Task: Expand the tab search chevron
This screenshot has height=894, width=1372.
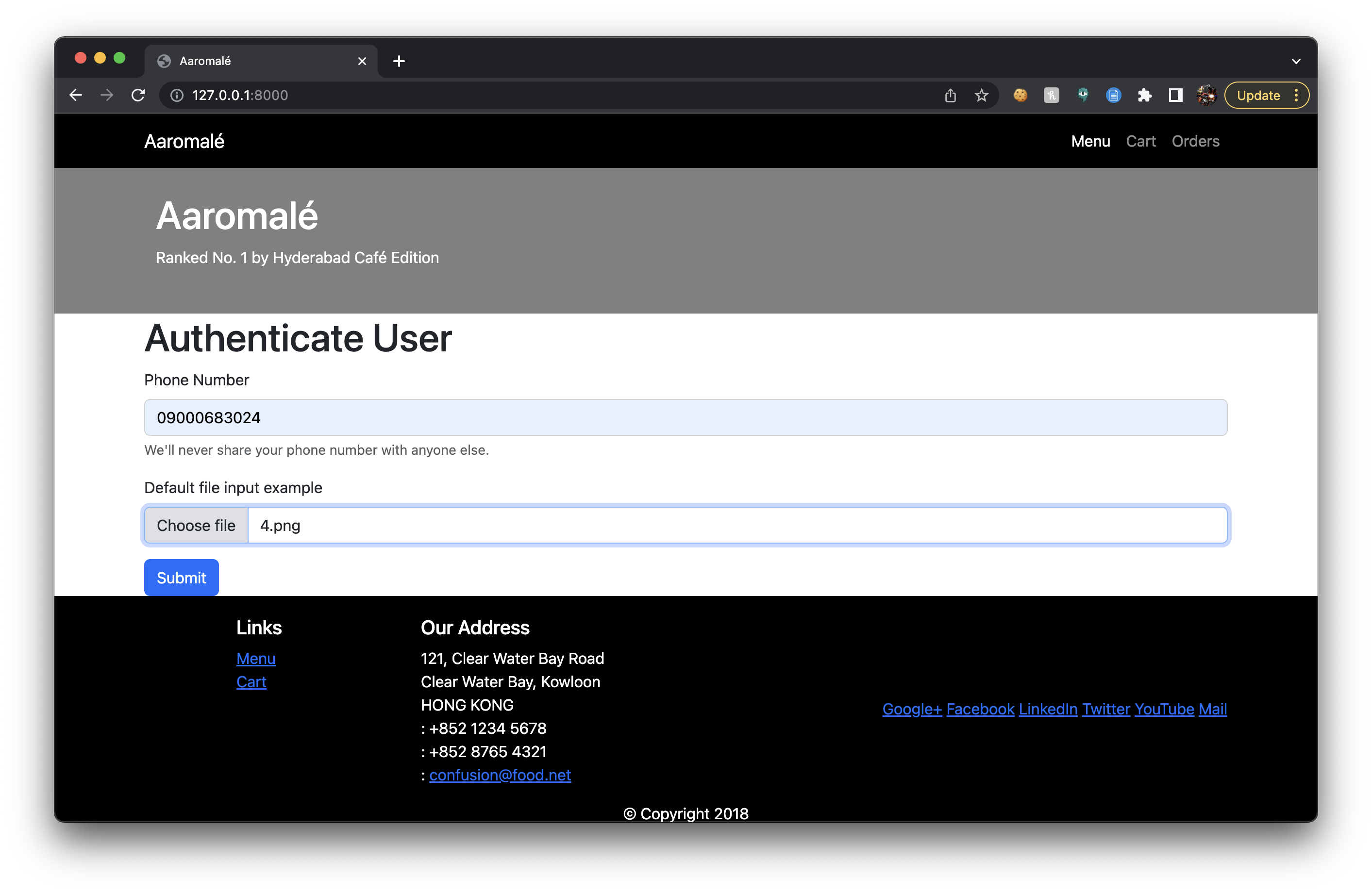Action: point(1296,61)
